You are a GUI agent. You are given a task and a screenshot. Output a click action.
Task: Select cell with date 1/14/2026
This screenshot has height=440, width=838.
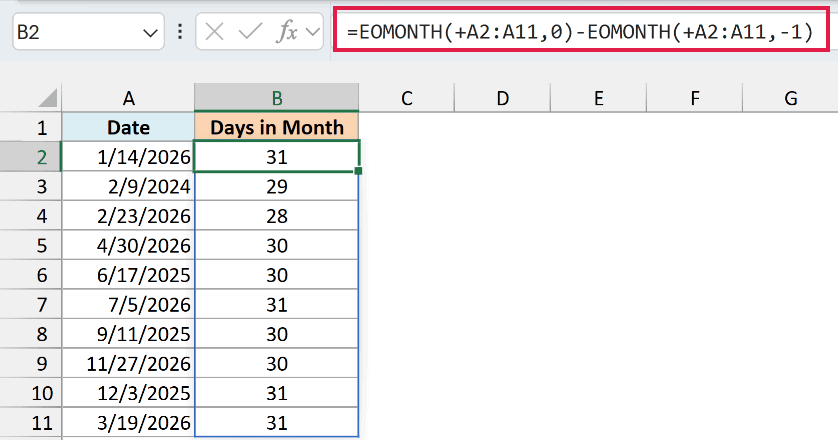tap(128, 157)
